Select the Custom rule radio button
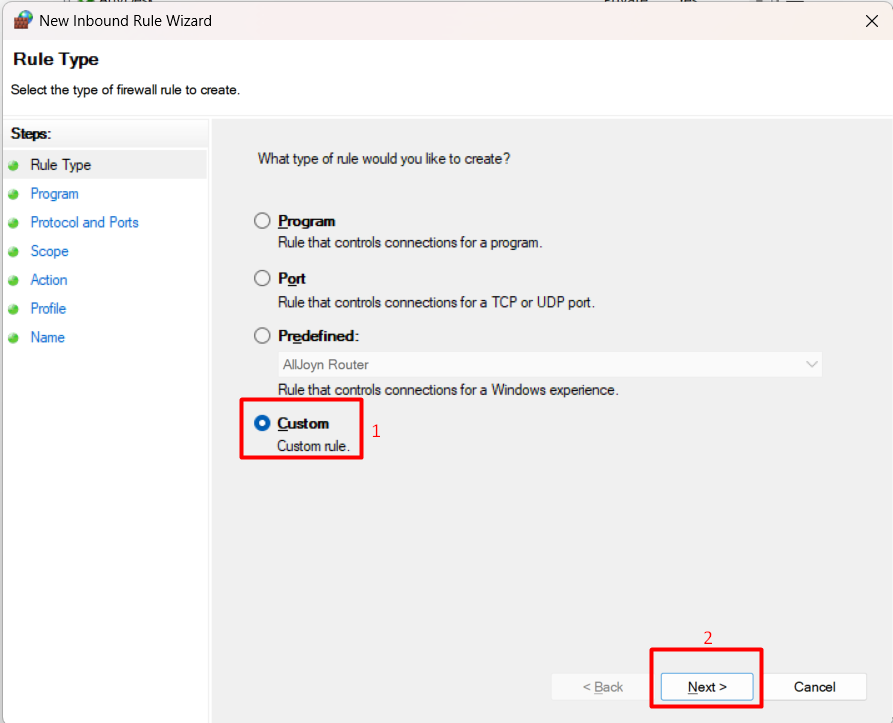This screenshot has width=893, height=723. coord(262,423)
